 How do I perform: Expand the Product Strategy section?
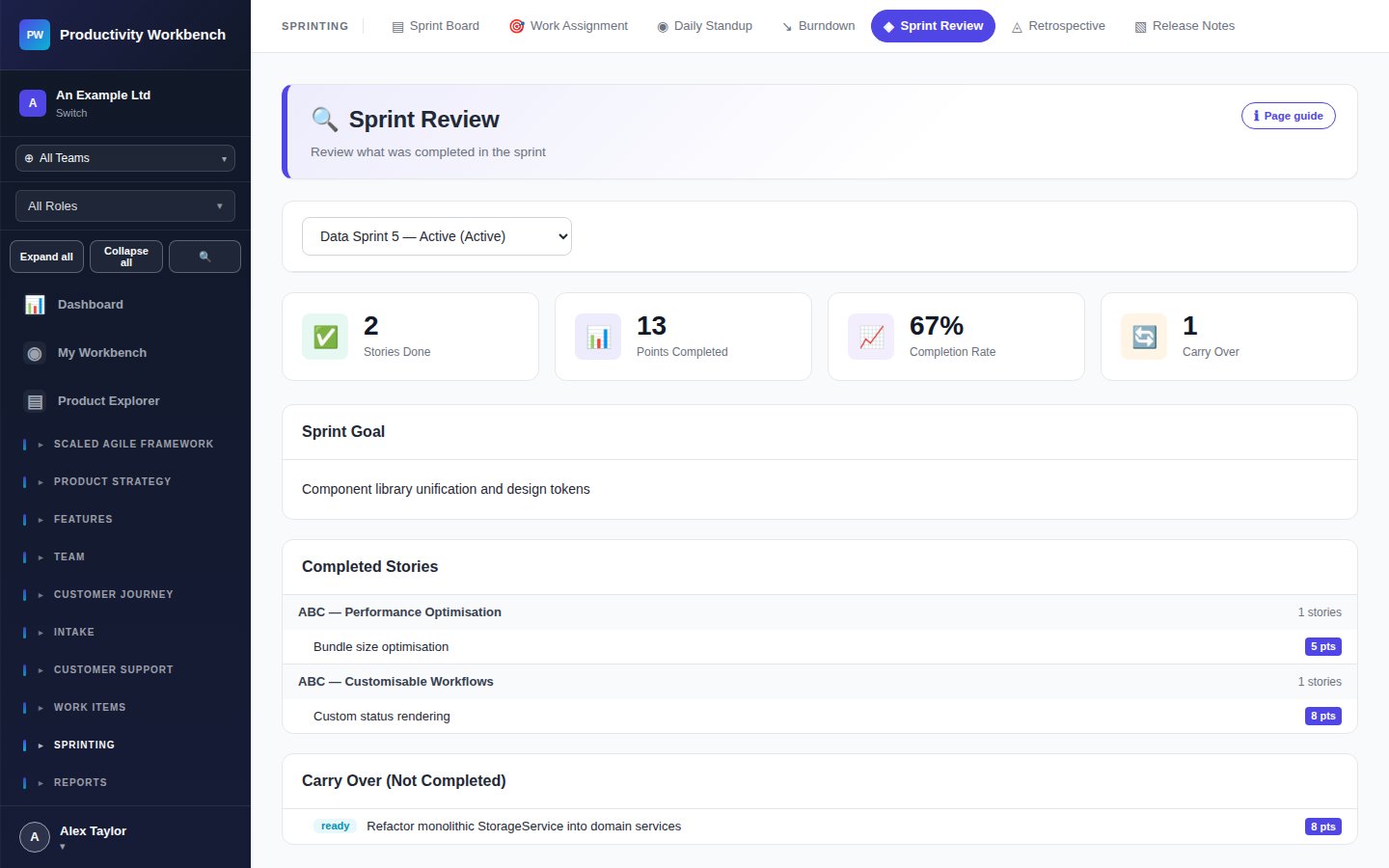pos(125,482)
